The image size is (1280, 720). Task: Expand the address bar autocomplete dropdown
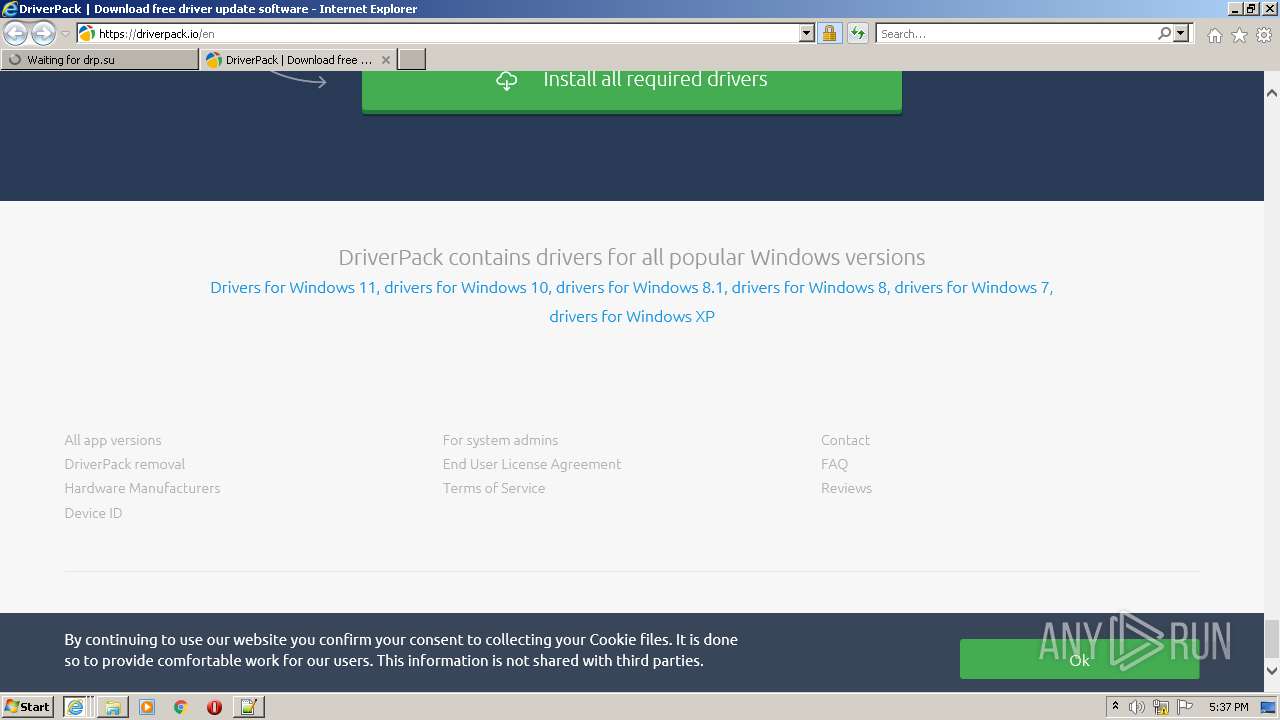coord(807,33)
